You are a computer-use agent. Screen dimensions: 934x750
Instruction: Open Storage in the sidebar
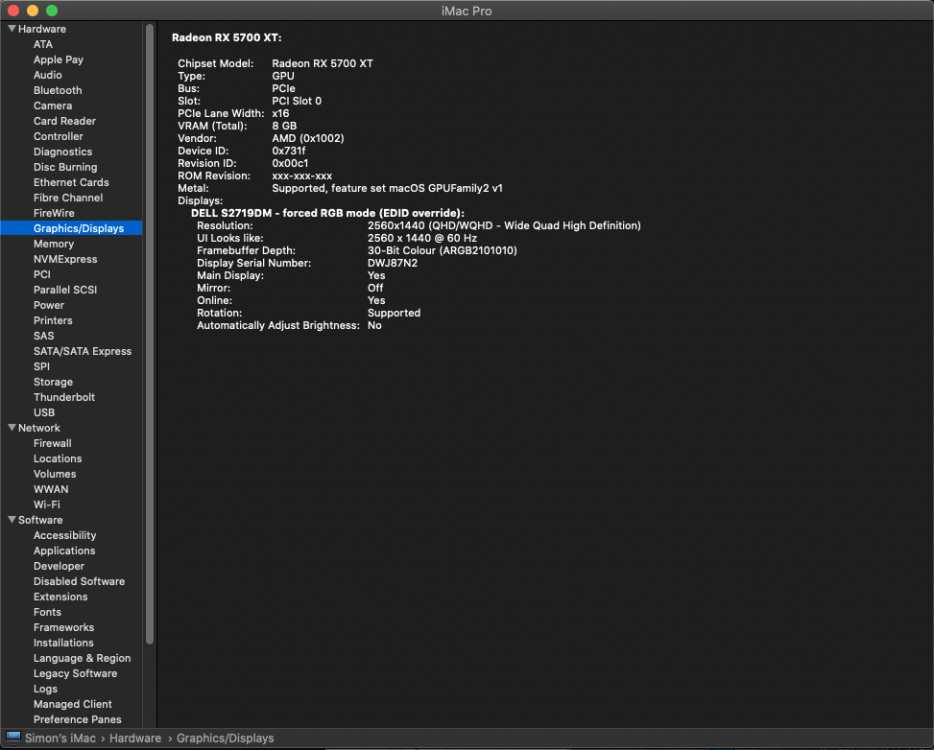53,382
